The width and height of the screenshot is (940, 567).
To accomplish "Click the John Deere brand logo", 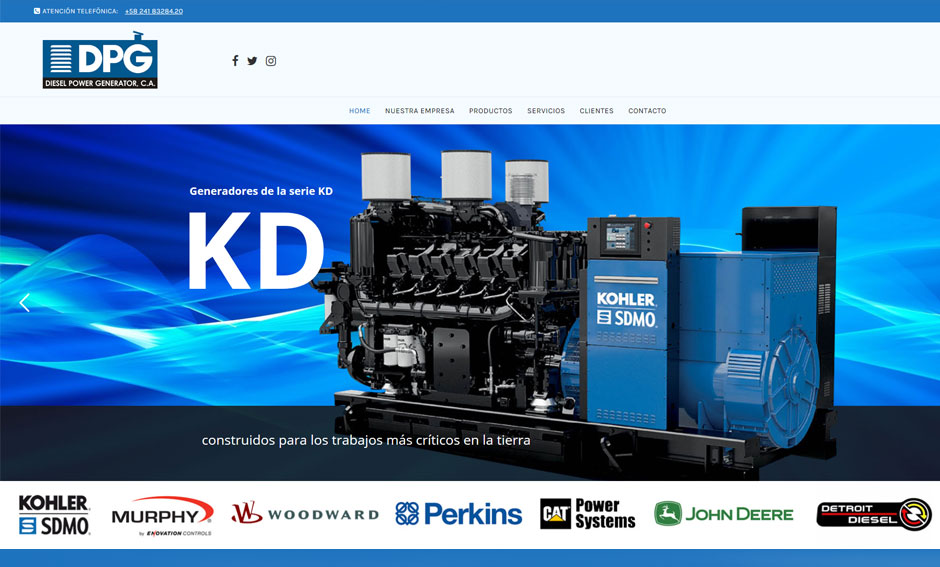I will (x=724, y=514).
